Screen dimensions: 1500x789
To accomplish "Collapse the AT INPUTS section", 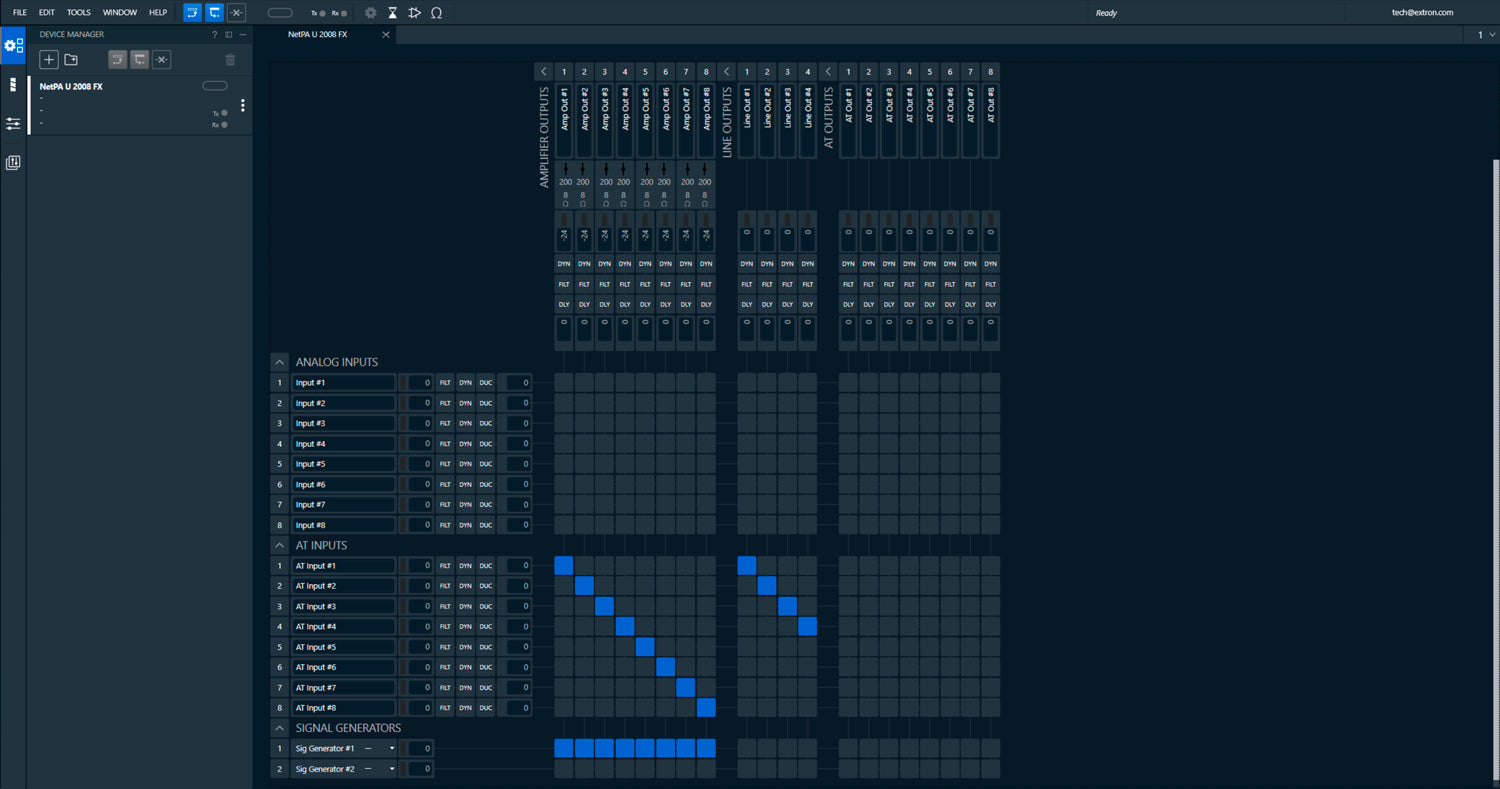I will click(279, 545).
